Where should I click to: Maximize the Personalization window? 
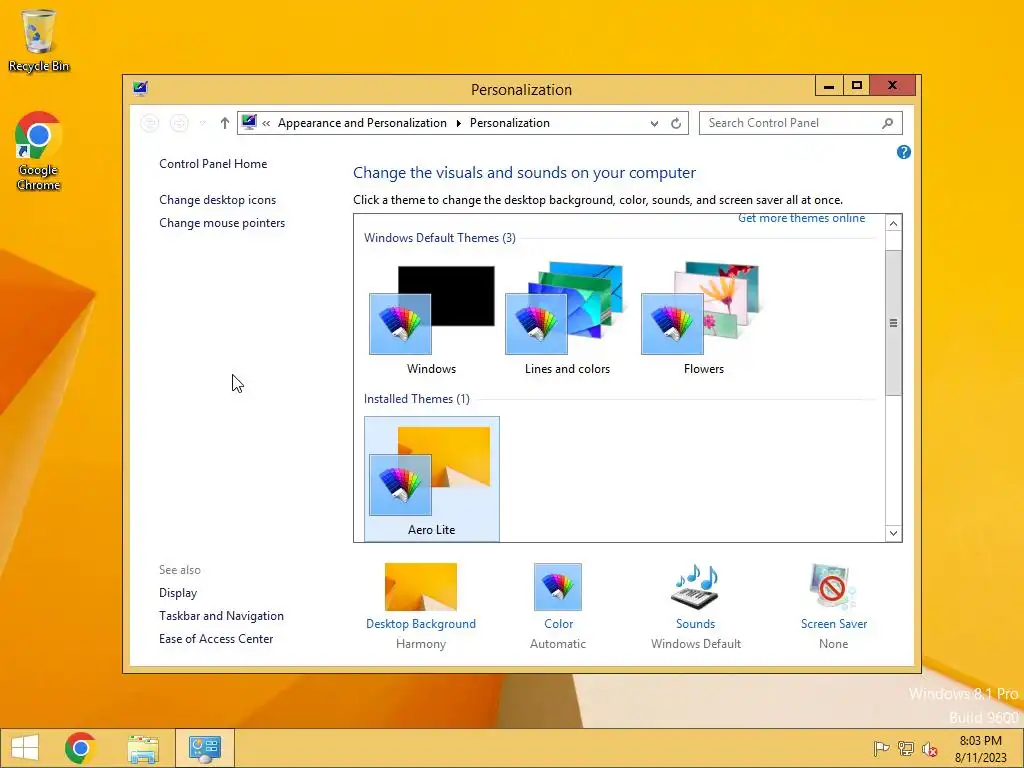pyautogui.click(x=856, y=86)
